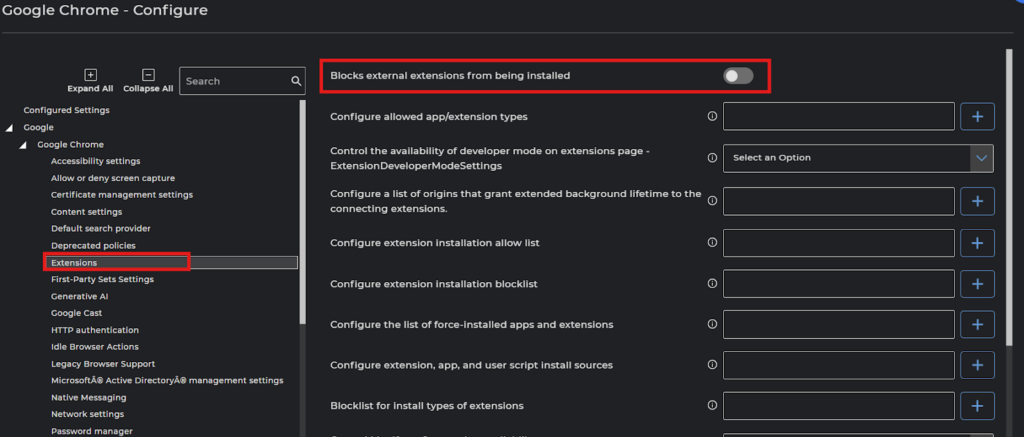This screenshot has height=437, width=1024.
Task: Add entry to blocklist for install types
Action: [977, 406]
